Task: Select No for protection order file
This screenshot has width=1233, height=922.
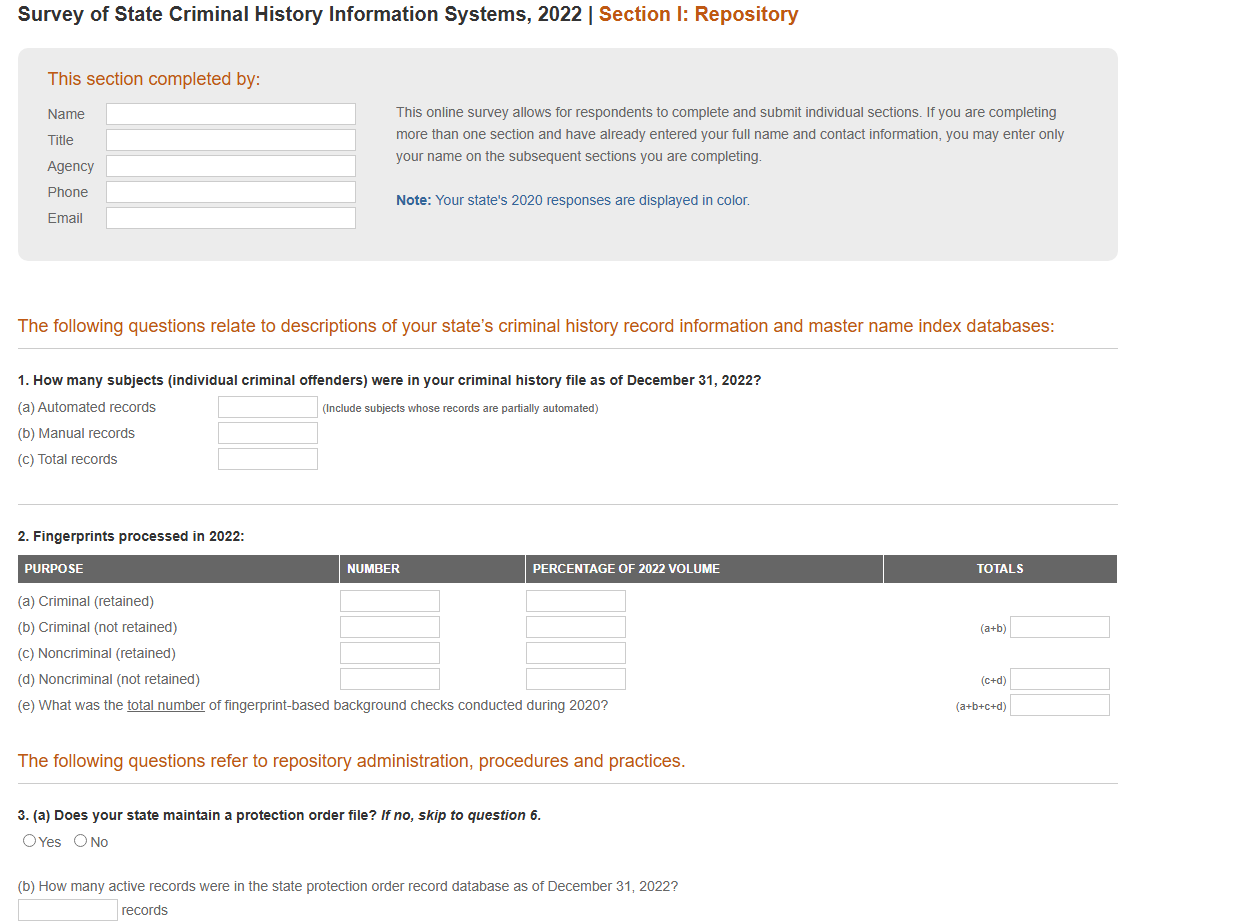Action: pyautogui.click(x=81, y=841)
